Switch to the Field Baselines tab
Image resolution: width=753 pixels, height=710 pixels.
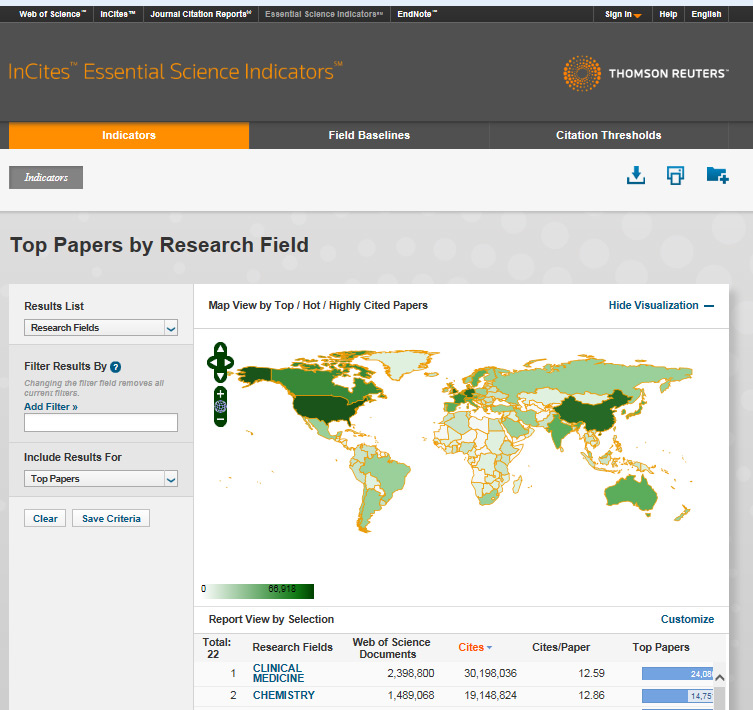pos(369,135)
